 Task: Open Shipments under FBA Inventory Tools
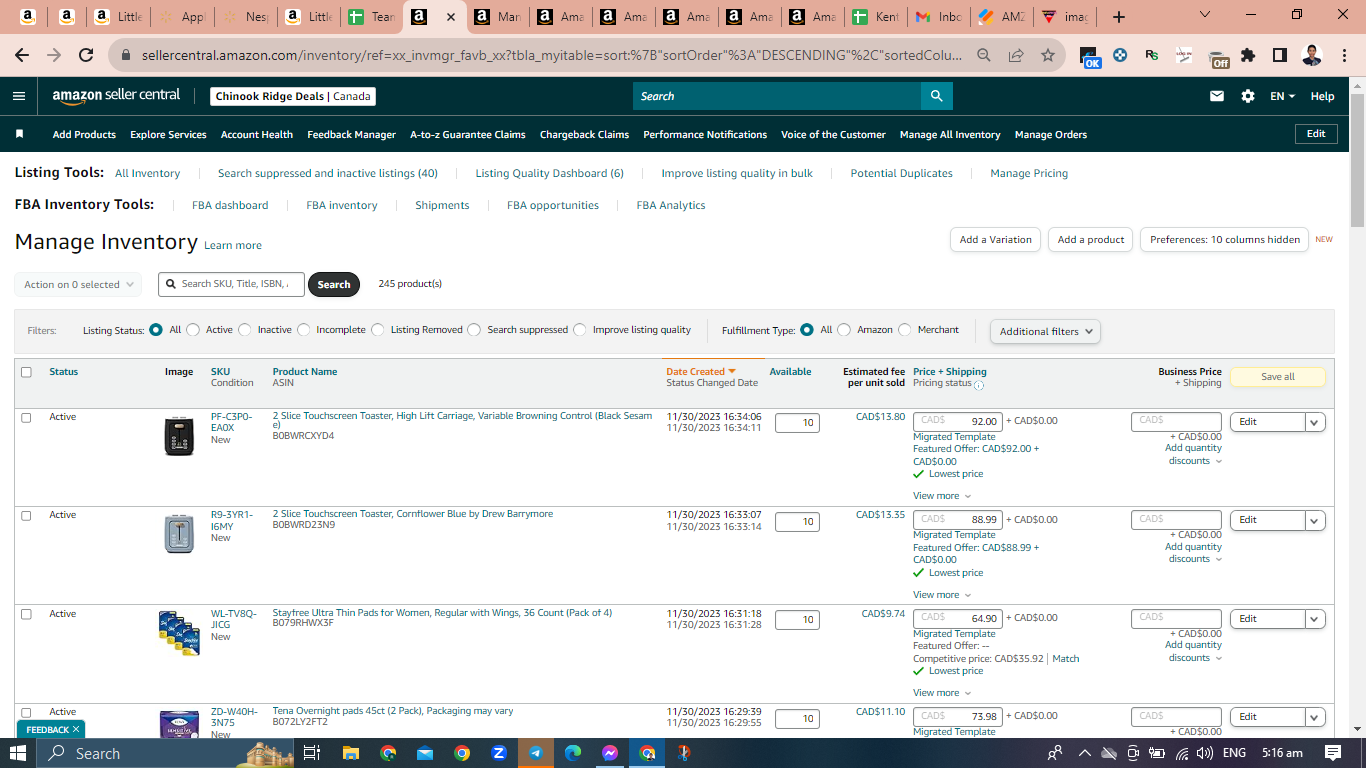(442, 205)
